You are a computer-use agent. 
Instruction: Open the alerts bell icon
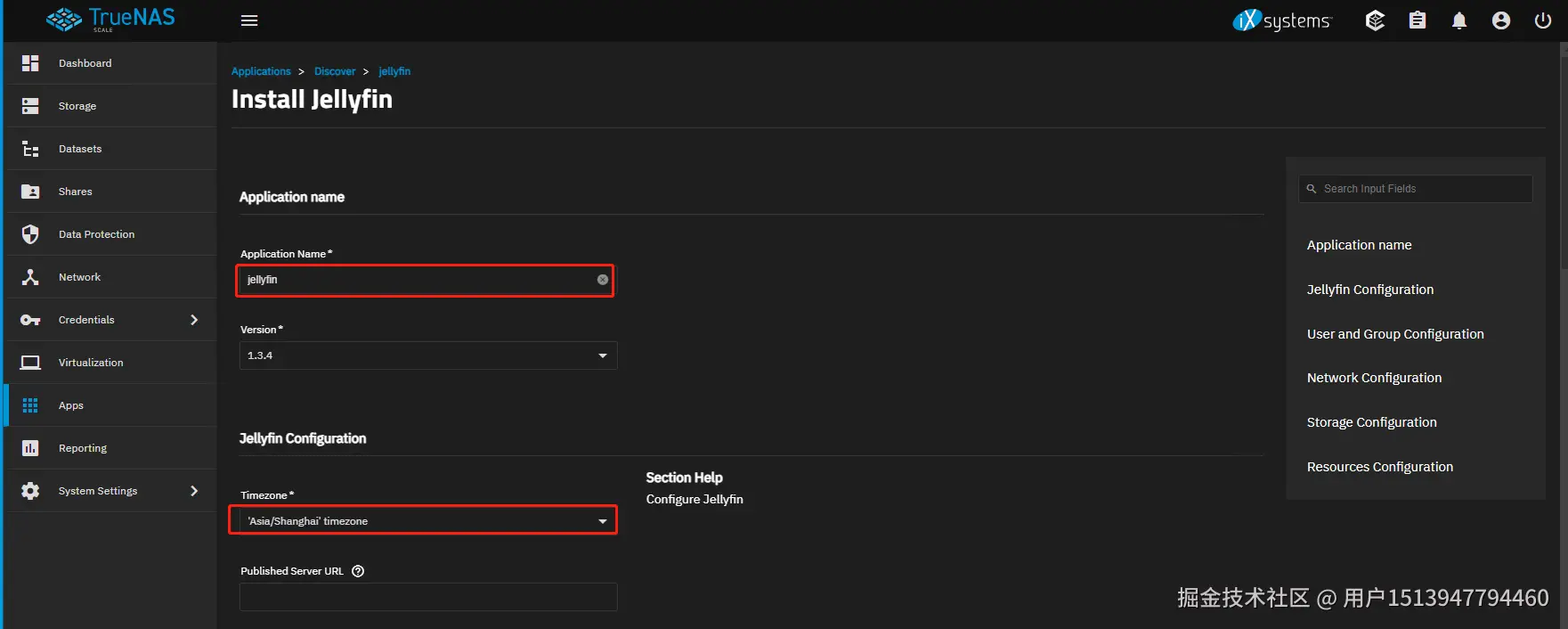point(1459,20)
